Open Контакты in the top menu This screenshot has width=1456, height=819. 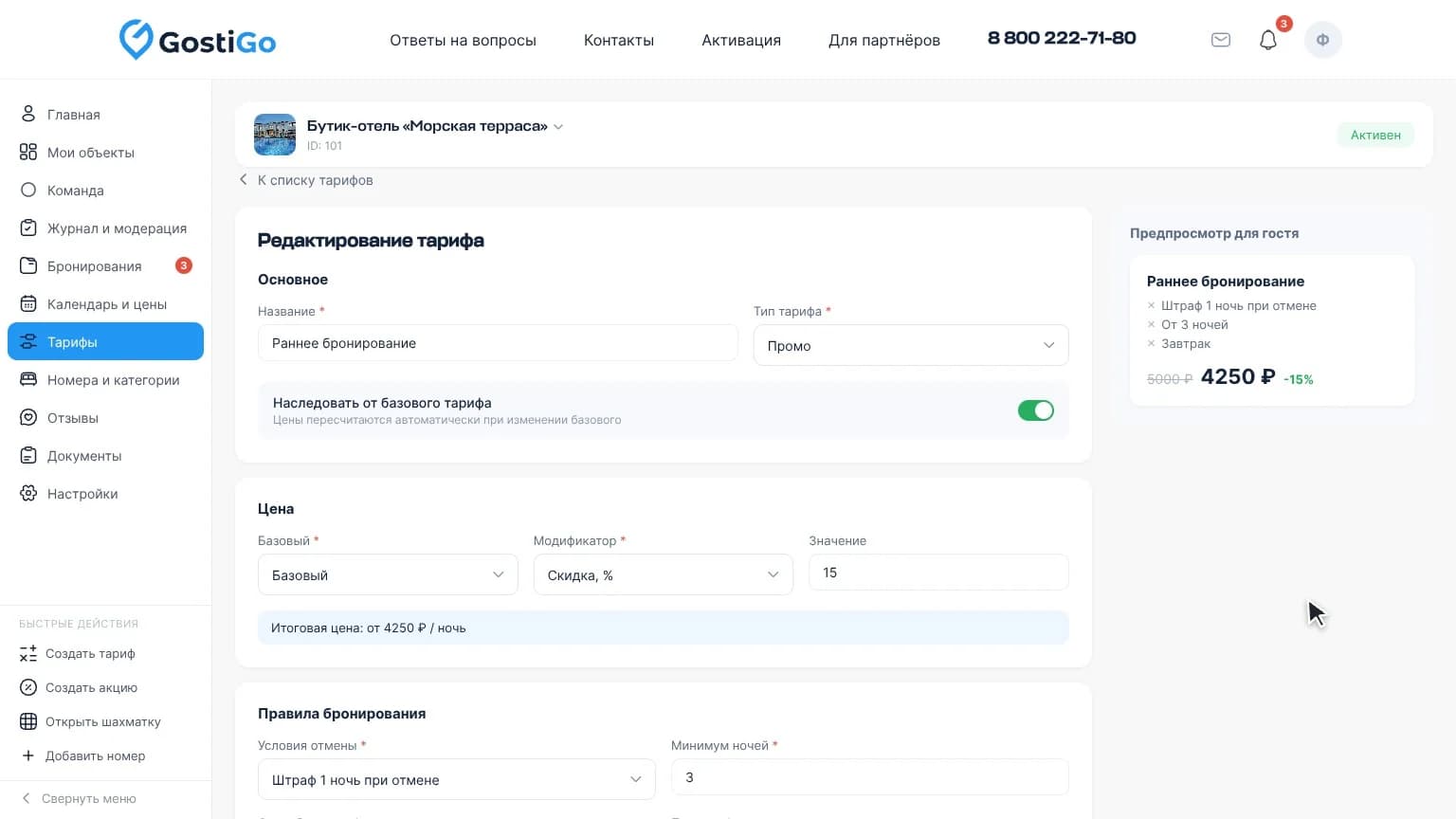click(619, 40)
